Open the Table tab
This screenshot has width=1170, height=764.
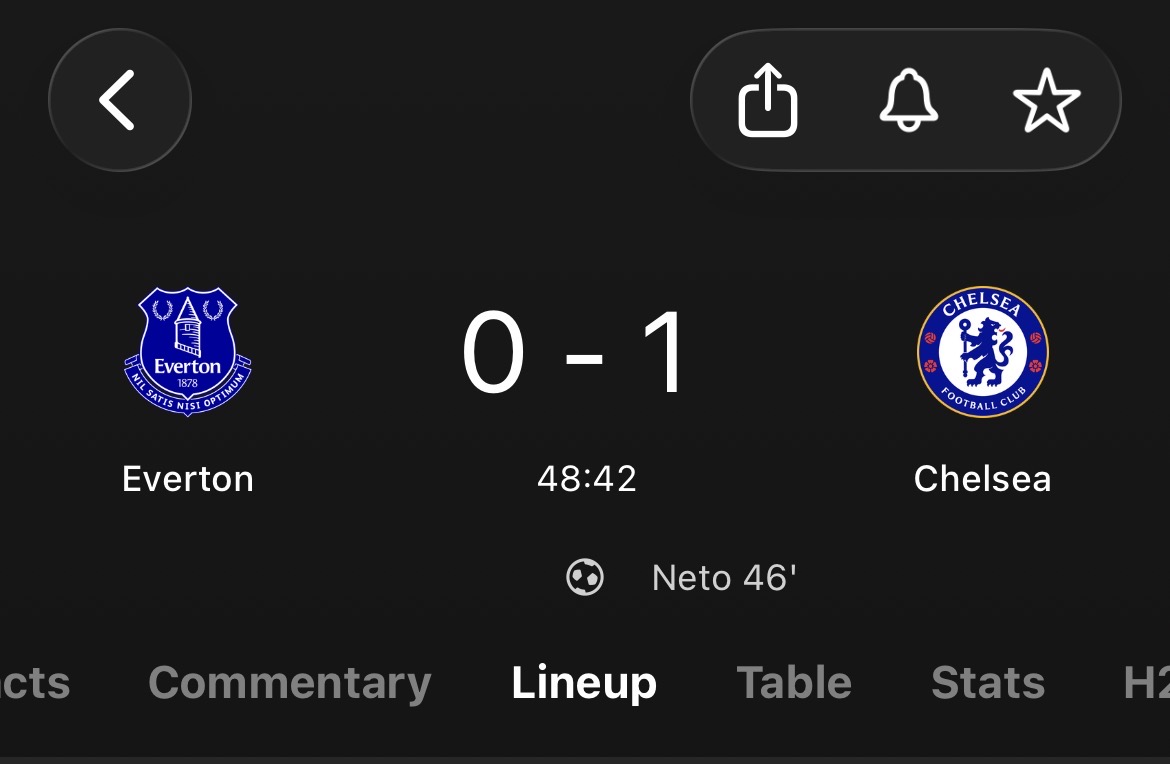pos(794,683)
